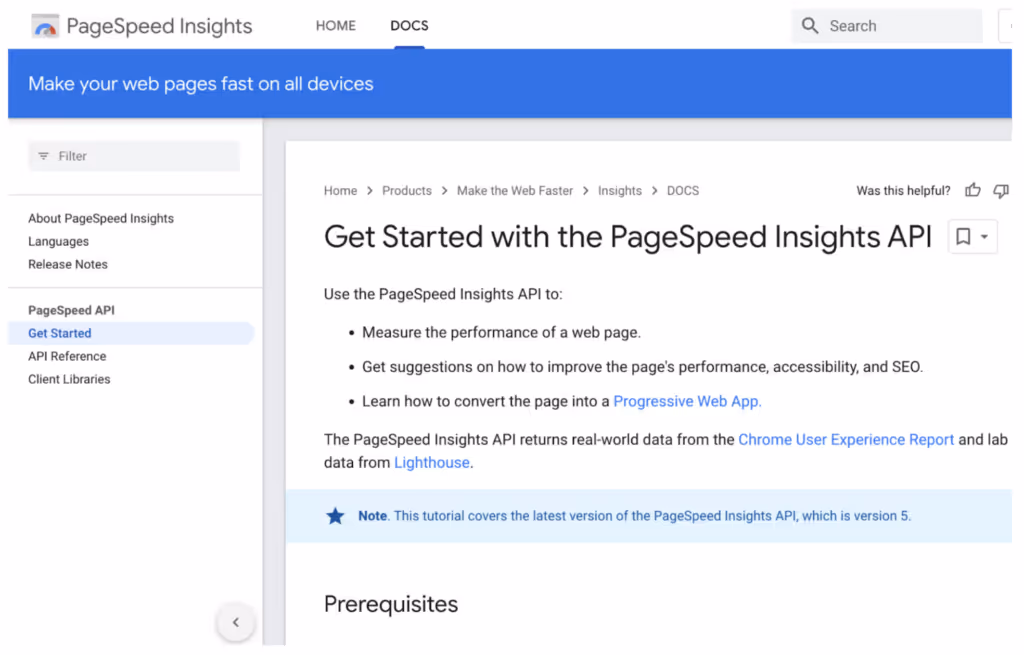
Task: Collapse the sidebar with the chevron button
Action: (236, 621)
